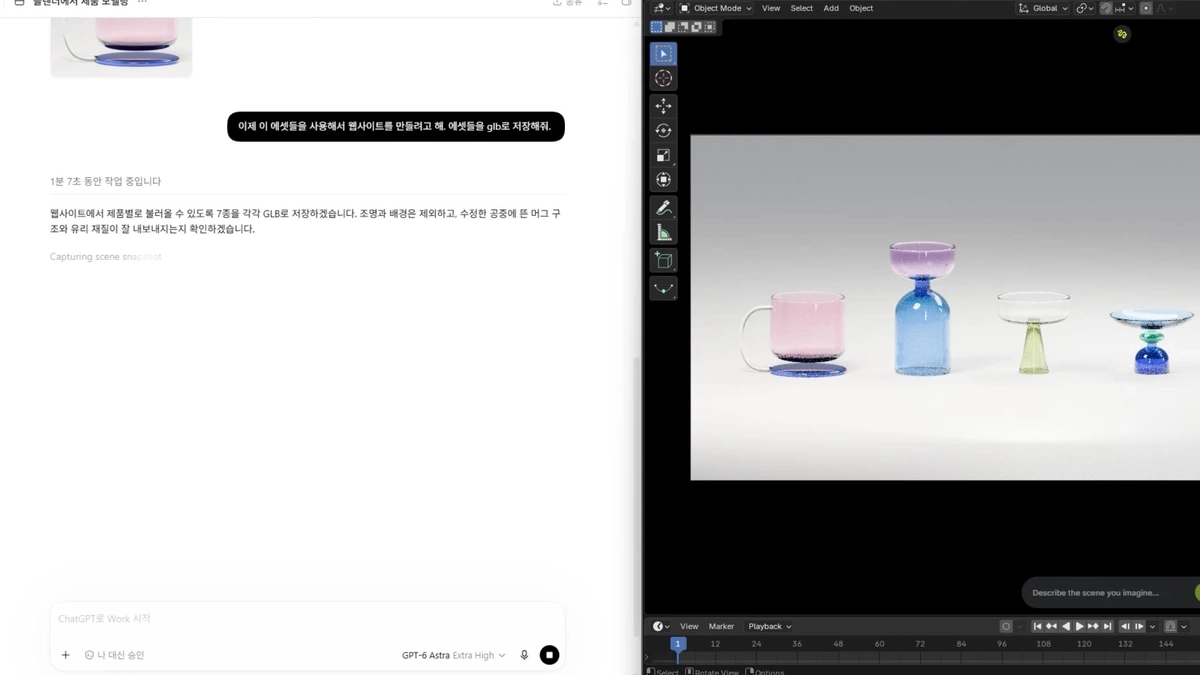
Task: Toggle proportional editing in viewport header
Action: pos(1146,8)
